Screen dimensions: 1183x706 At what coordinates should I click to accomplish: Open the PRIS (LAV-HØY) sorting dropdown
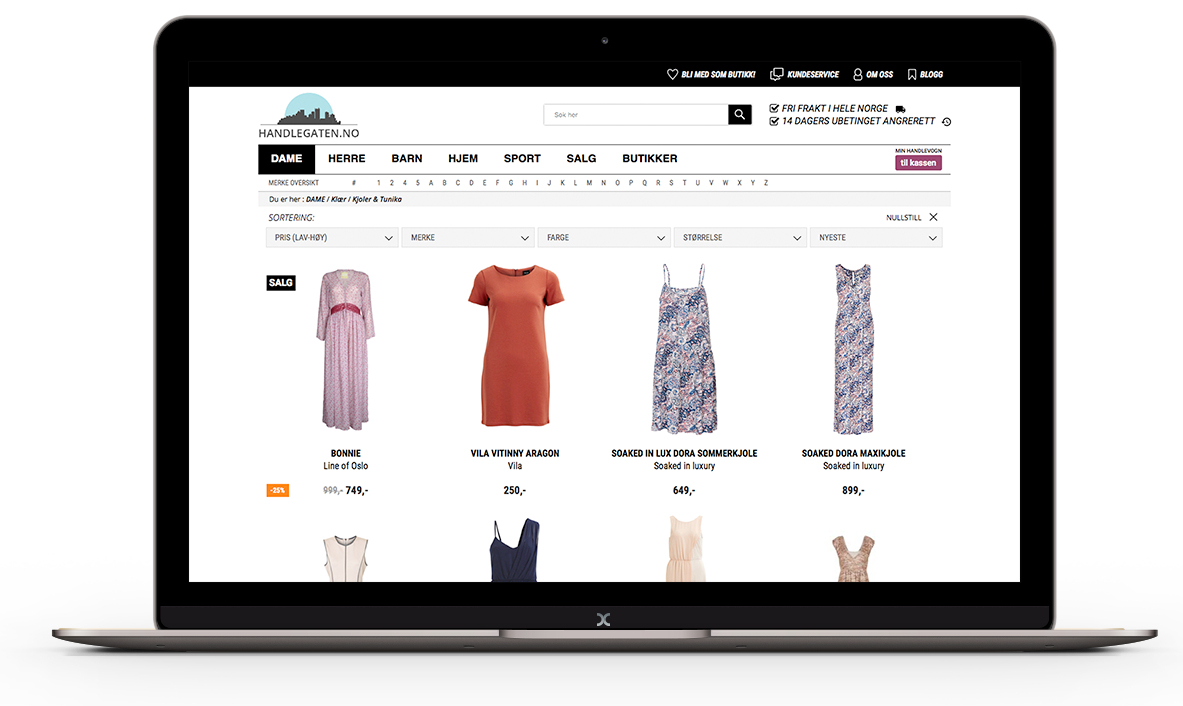tap(332, 238)
